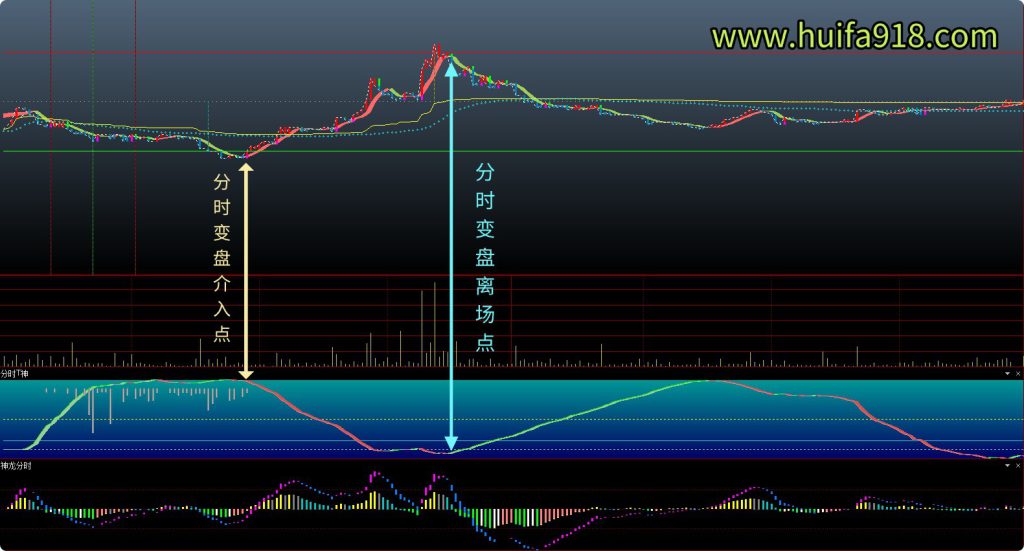Select the 分时T神 indicator title label
This screenshot has height=551, width=1024.
click(15, 373)
